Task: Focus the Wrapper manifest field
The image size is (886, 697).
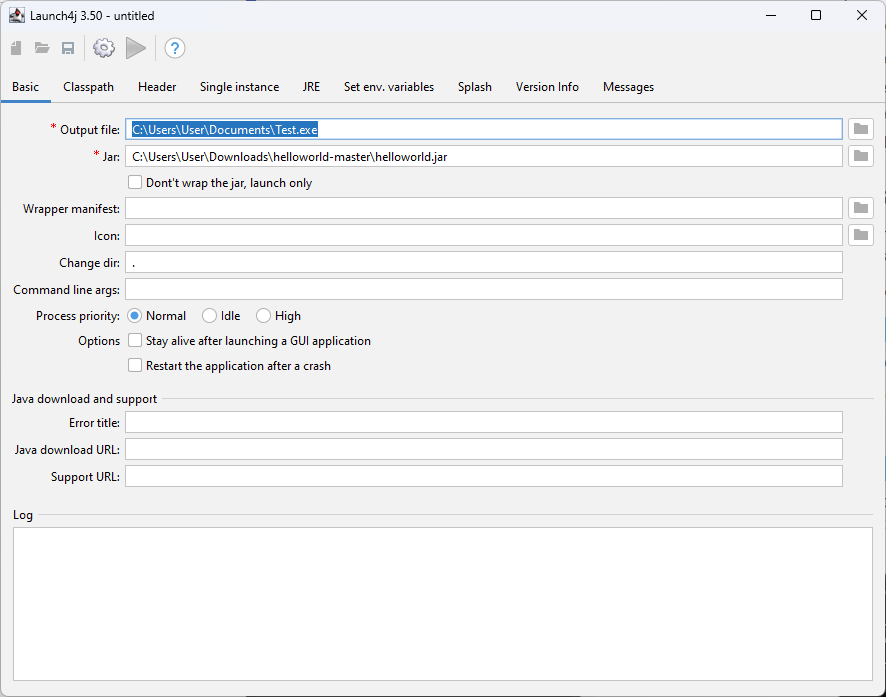Action: pos(484,208)
